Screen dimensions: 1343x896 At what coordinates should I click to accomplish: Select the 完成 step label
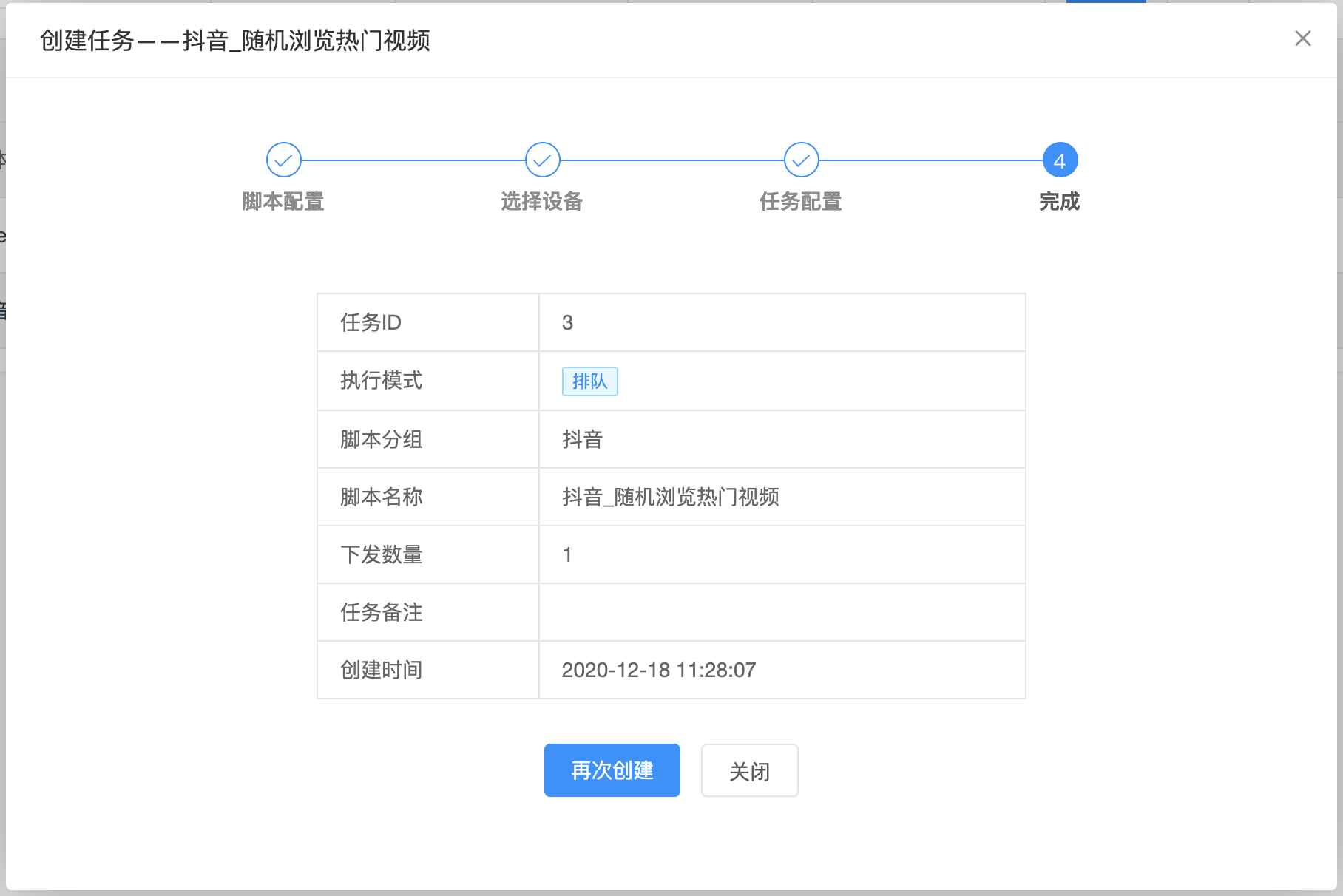tap(1059, 201)
